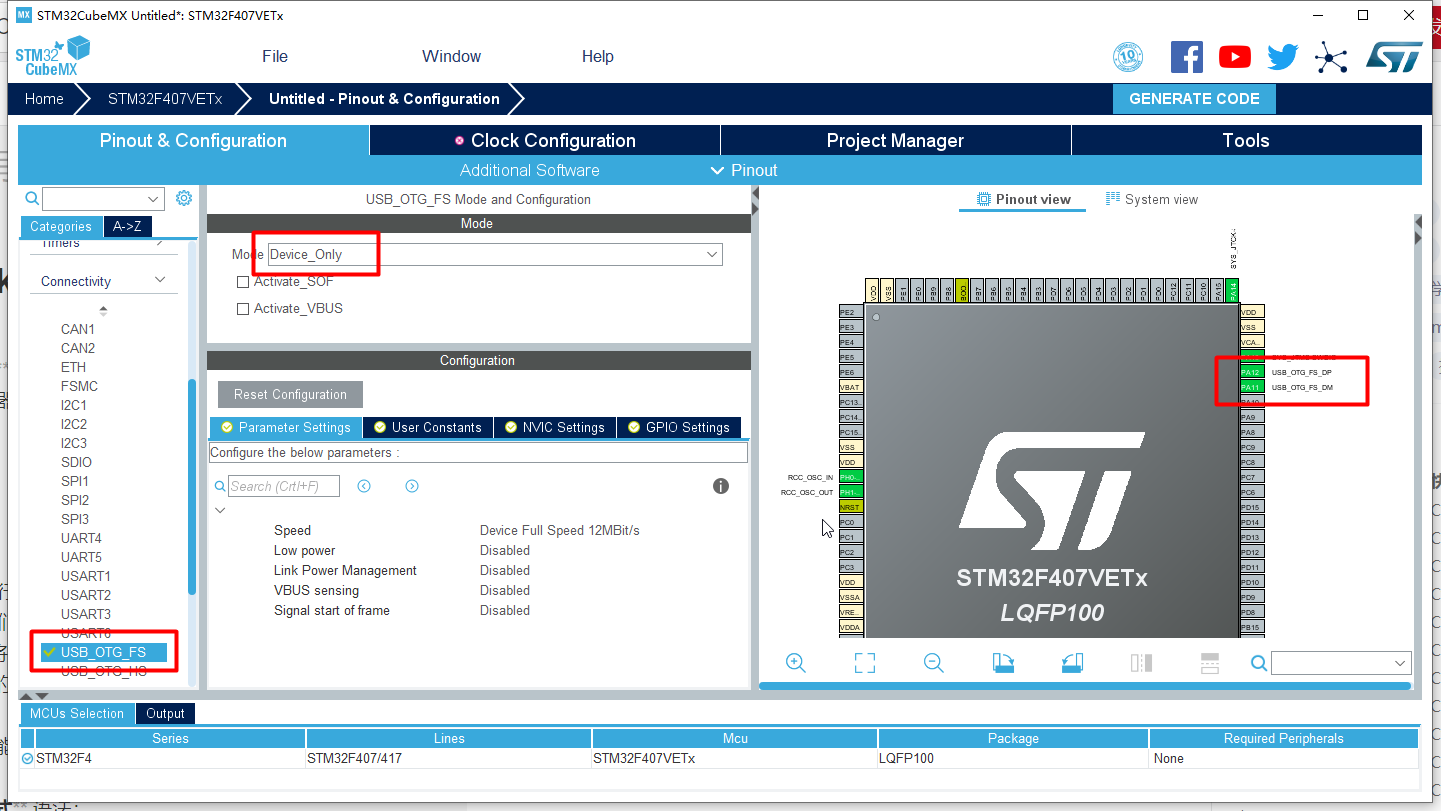1441x811 pixels.
Task: Collapse the Pinout dropdown in blue bar
Action: (717, 170)
